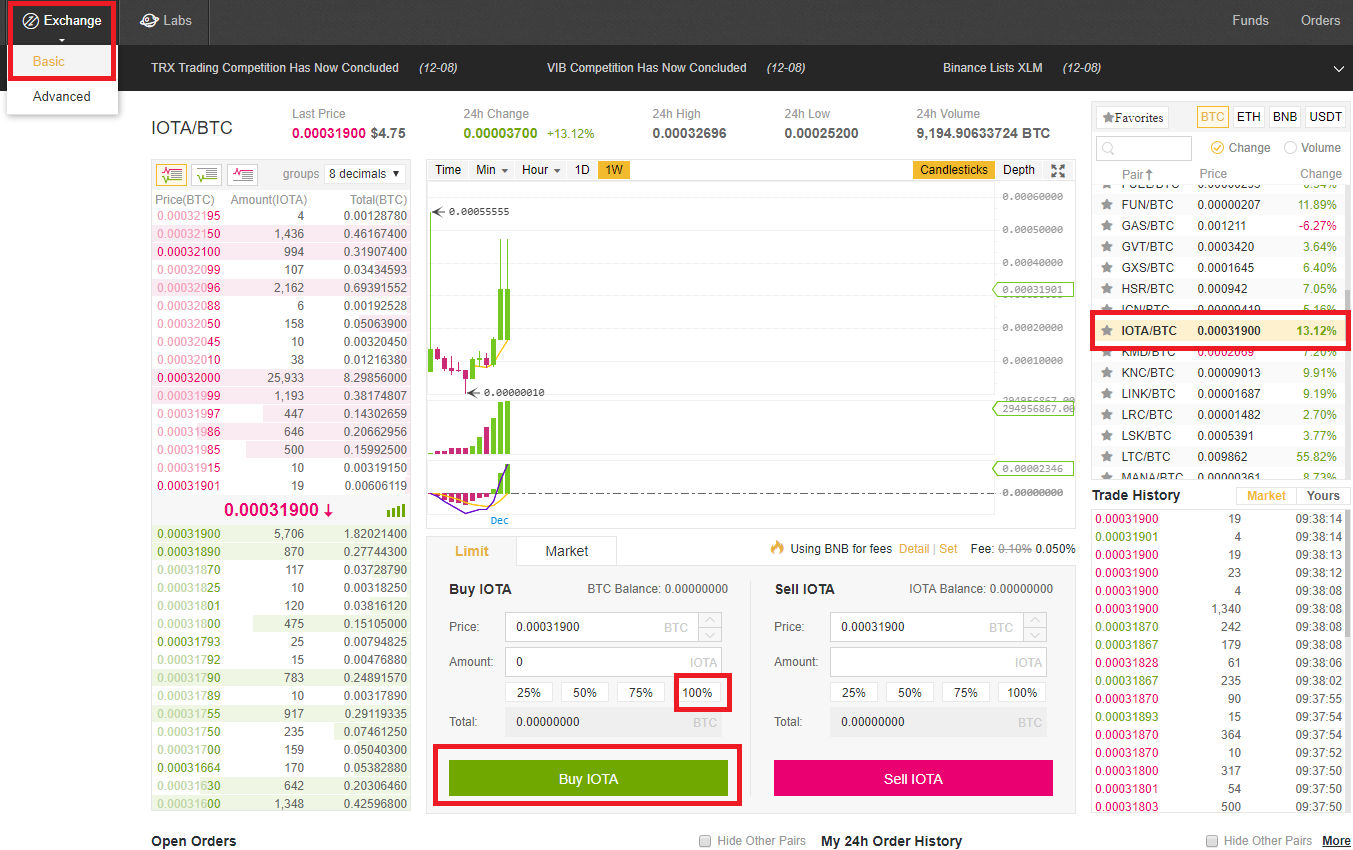Open the Detail link for BNB fees
The image size is (1353, 850).
(914, 549)
